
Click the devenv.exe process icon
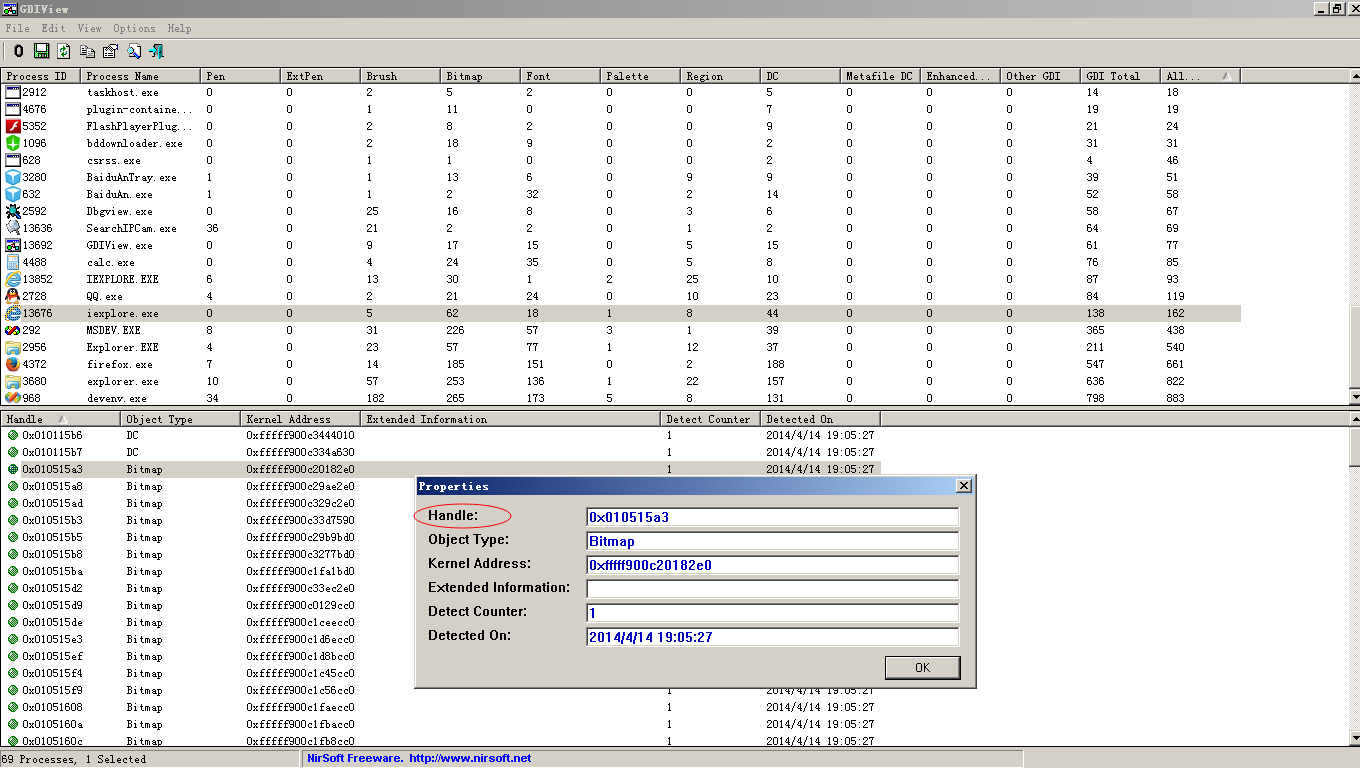[x=13, y=398]
